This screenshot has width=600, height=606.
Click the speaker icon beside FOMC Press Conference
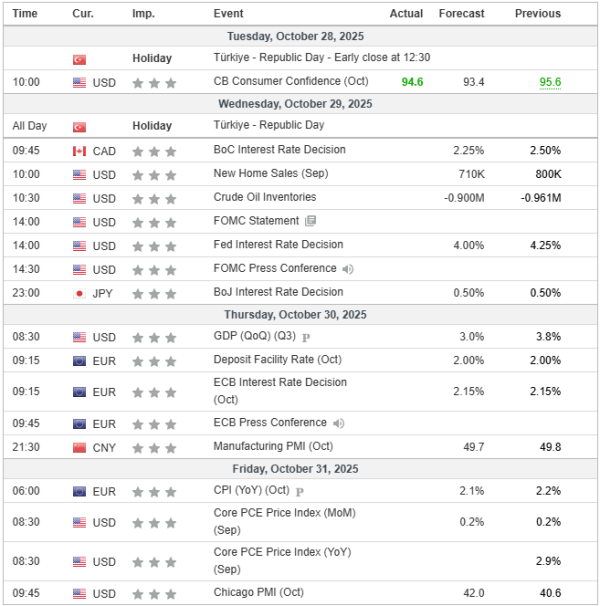(347, 269)
